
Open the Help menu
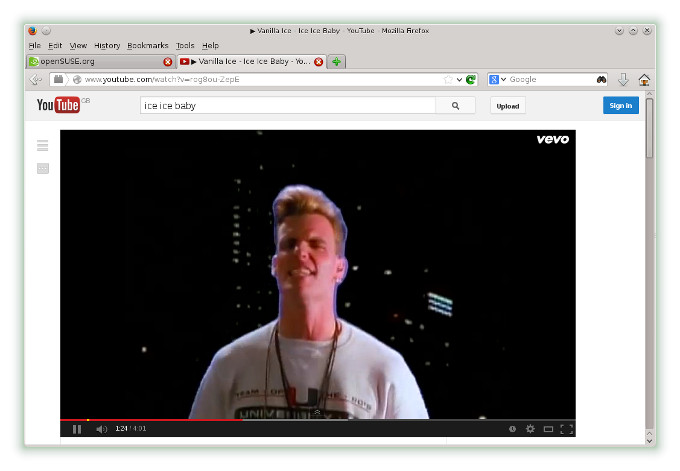point(210,46)
